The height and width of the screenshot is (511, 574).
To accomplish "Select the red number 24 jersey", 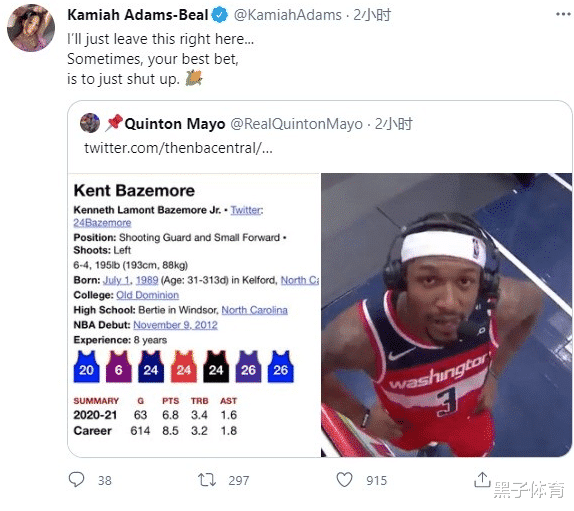I will point(184,367).
